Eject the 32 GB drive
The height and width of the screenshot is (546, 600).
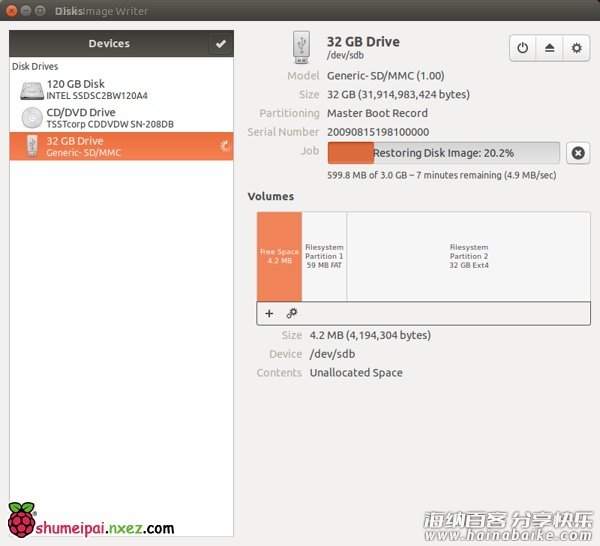tap(549, 47)
